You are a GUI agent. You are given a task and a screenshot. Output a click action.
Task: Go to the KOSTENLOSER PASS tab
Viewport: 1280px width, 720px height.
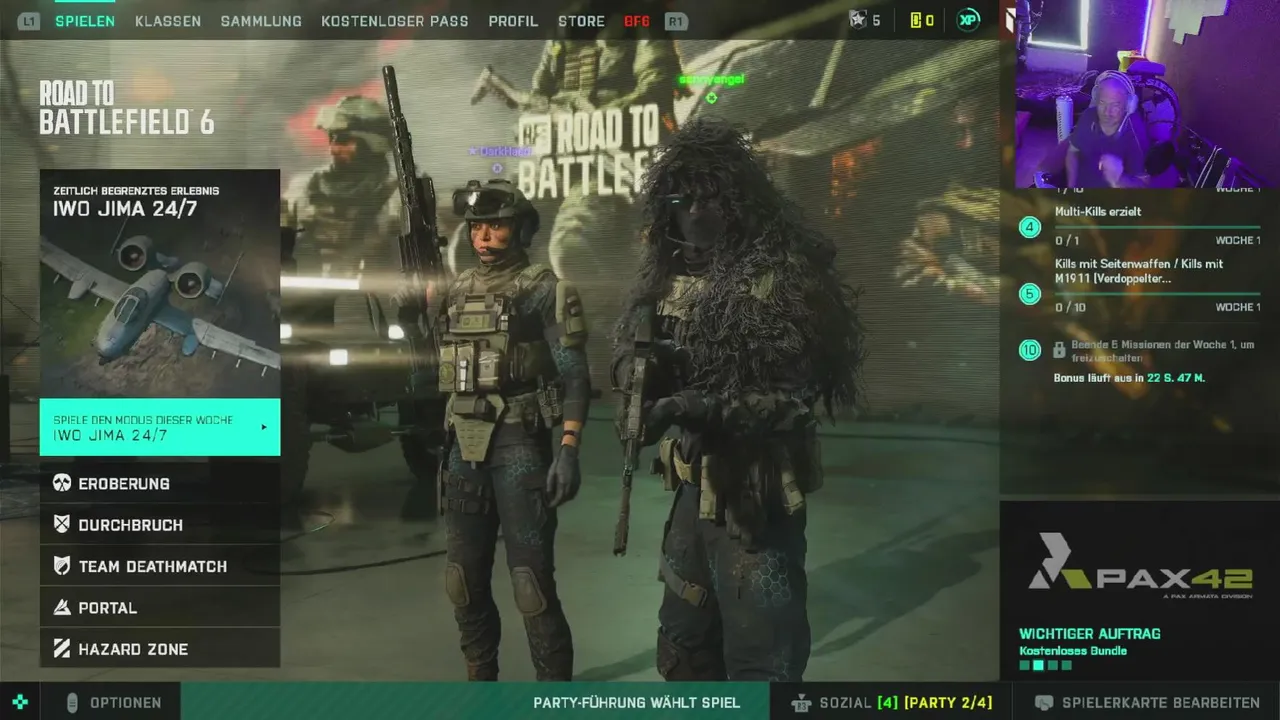click(394, 21)
